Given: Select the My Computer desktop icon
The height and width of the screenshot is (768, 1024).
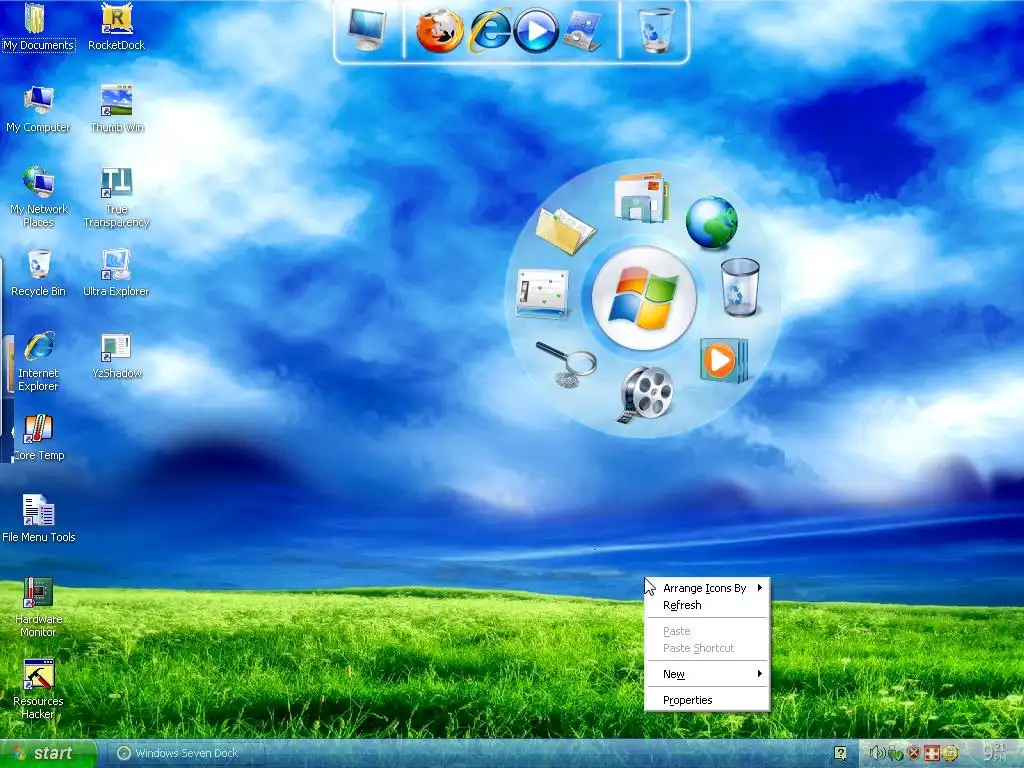Looking at the screenshot, I should click(38, 110).
